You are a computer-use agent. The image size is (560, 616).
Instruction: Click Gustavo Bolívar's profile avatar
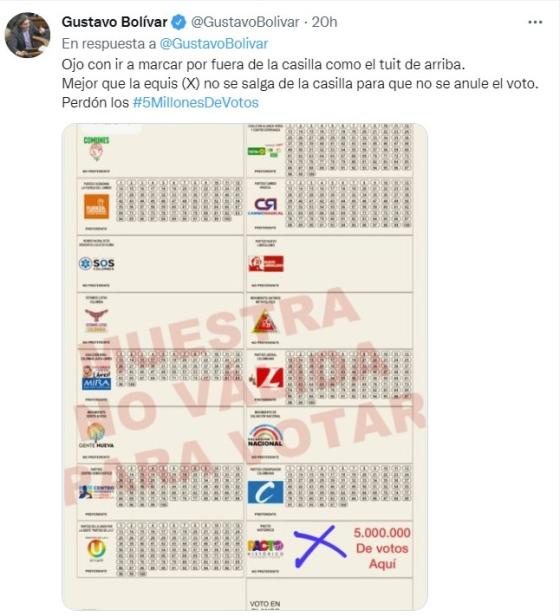click(x=28, y=35)
